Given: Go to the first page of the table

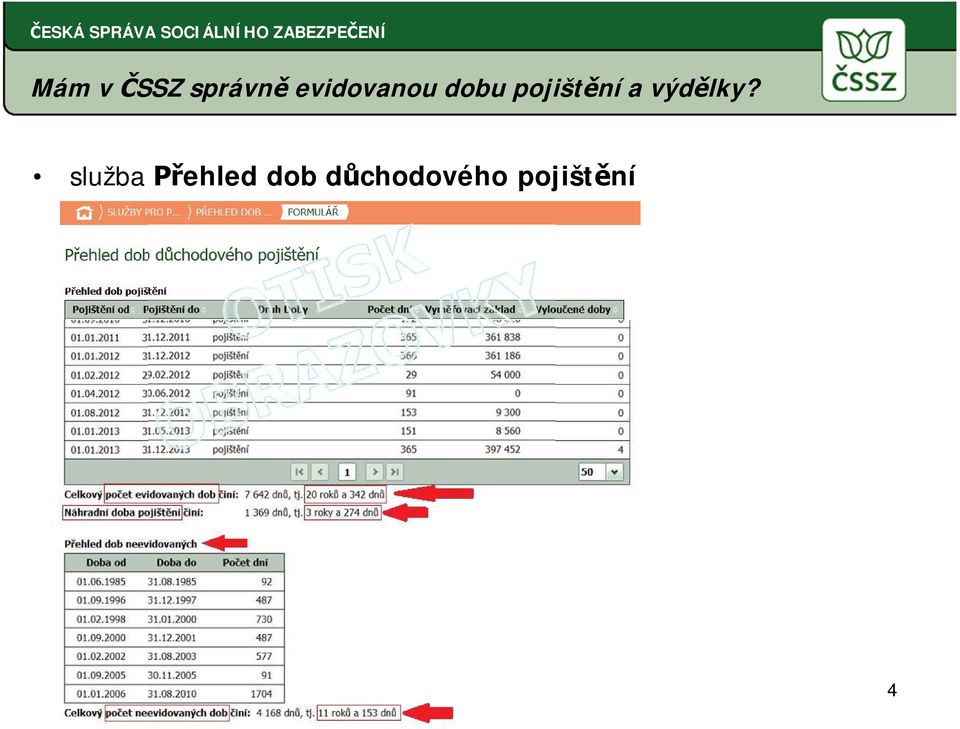Looking at the screenshot, I should pos(299,472).
